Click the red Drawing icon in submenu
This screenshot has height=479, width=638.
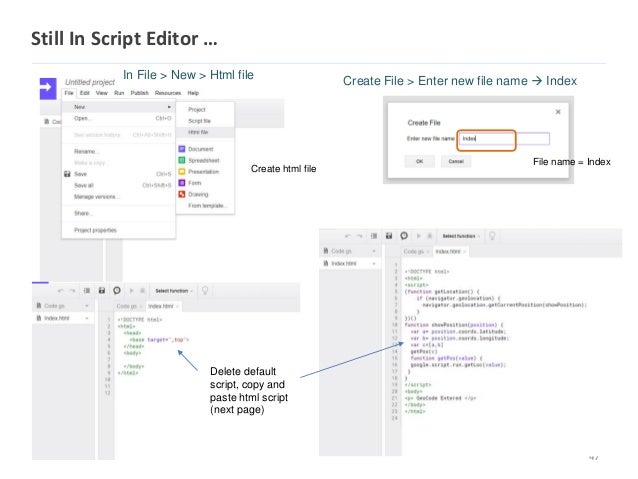182,194
